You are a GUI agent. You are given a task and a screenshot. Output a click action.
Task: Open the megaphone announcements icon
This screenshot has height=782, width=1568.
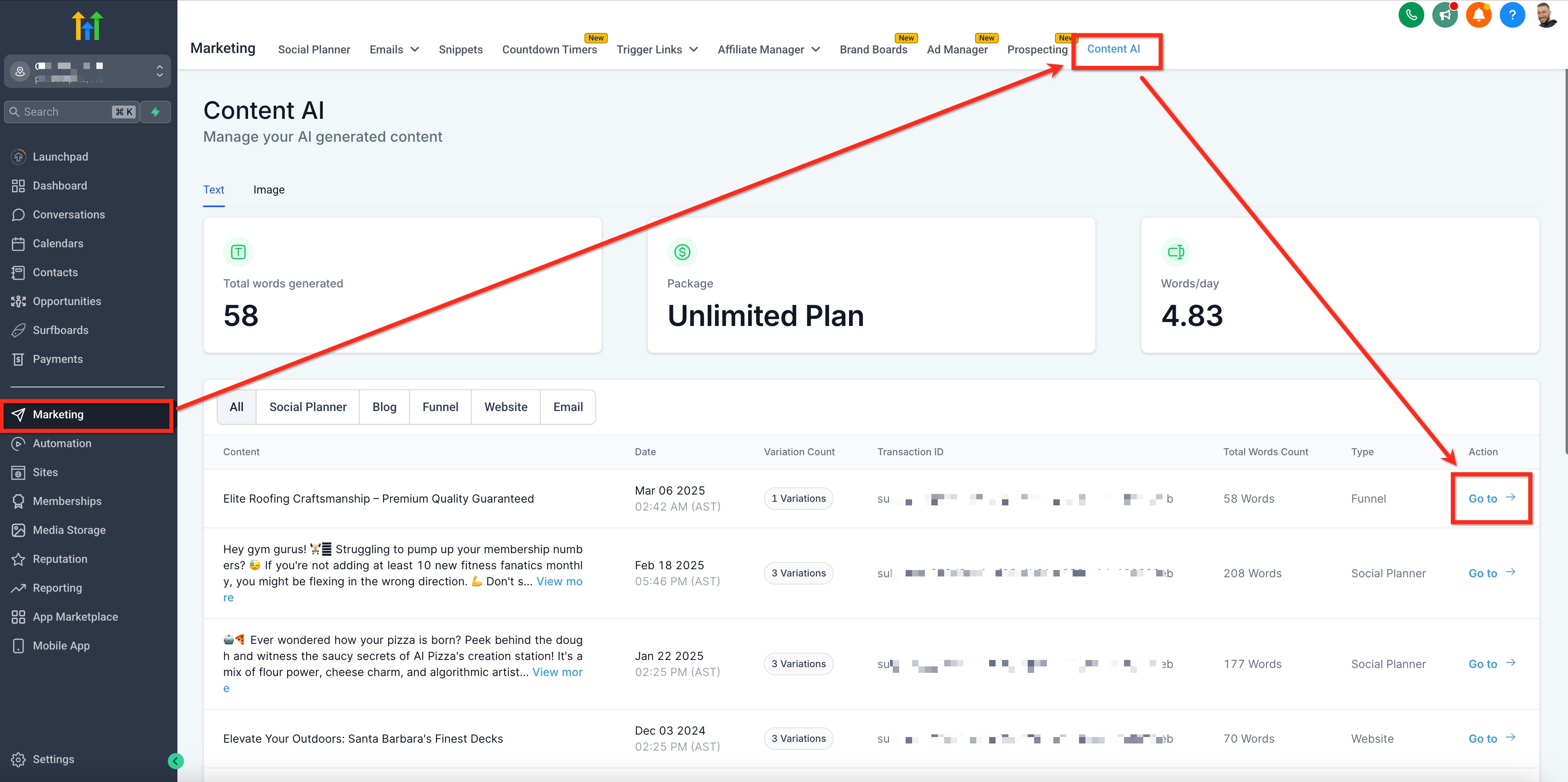[x=1444, y=15]
